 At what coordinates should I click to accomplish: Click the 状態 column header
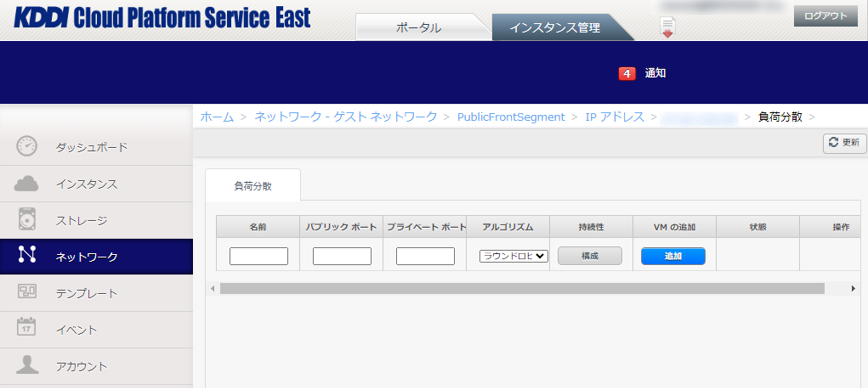click(758, 227)
